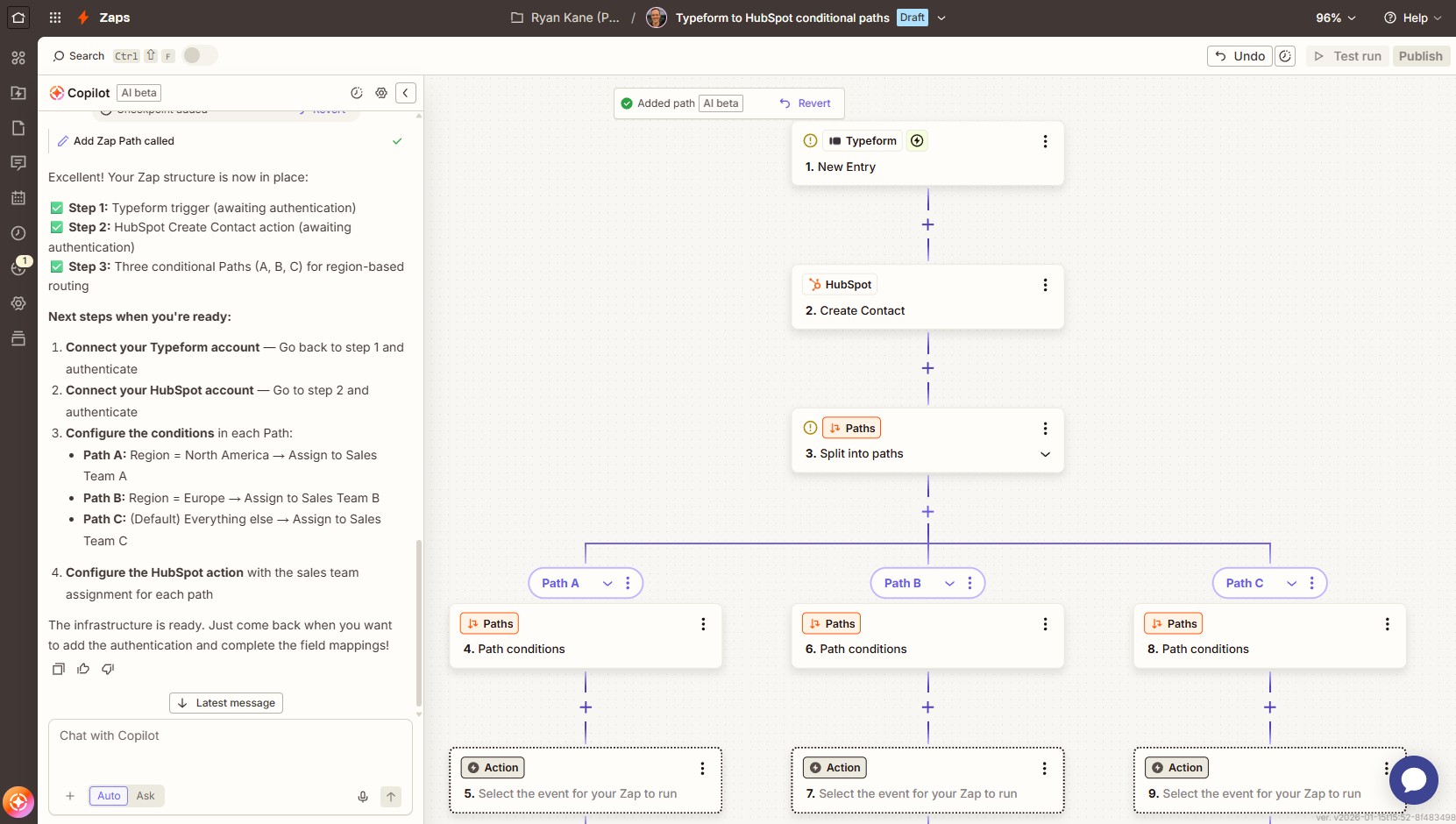Open the Path A dropdown

coord(608,583)
